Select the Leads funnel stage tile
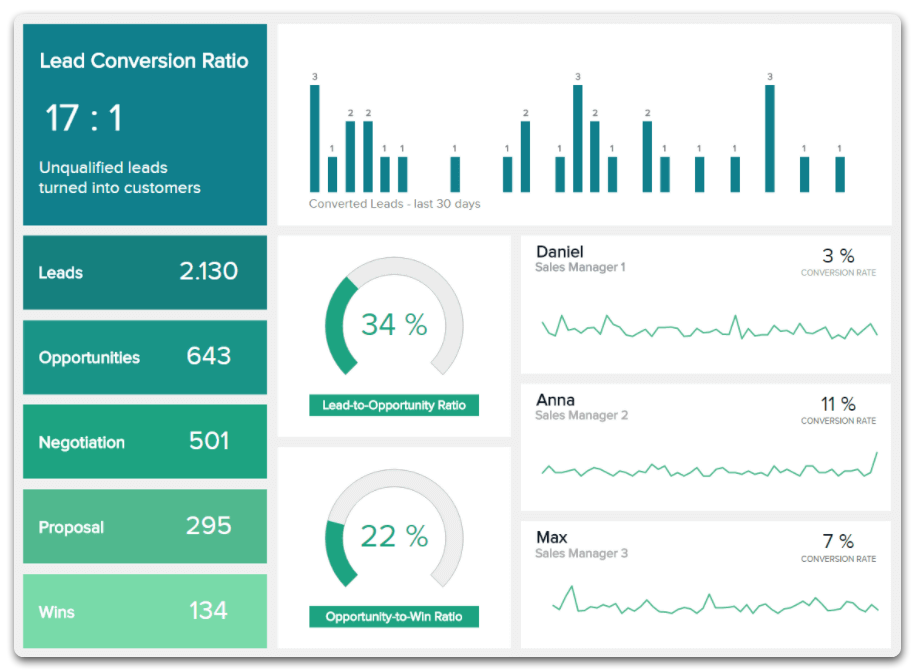915x671 pixels. click(145, 272)
